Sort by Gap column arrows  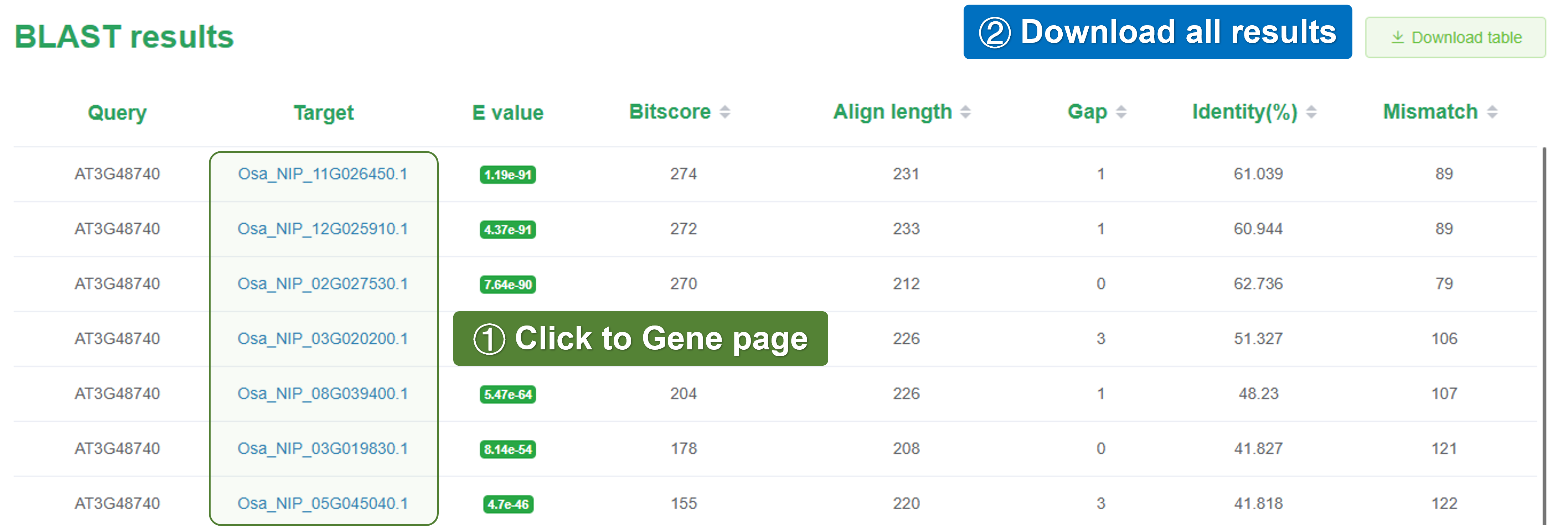(1121, 112)
